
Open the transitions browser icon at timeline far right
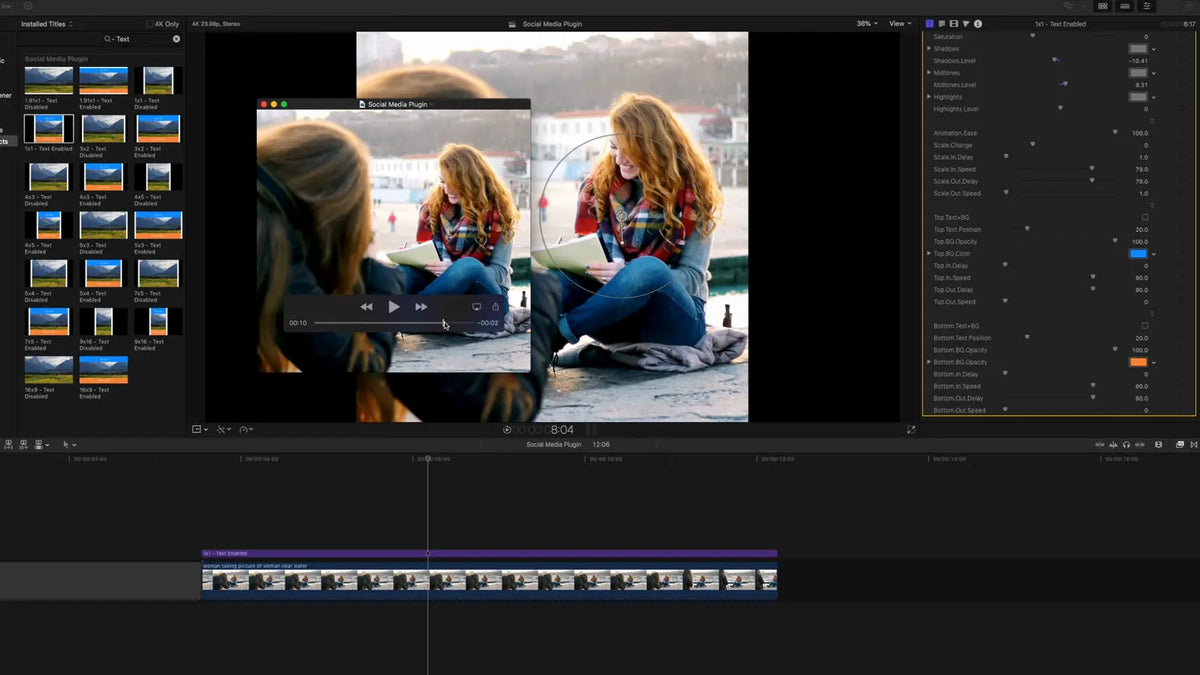(1193, 444)
